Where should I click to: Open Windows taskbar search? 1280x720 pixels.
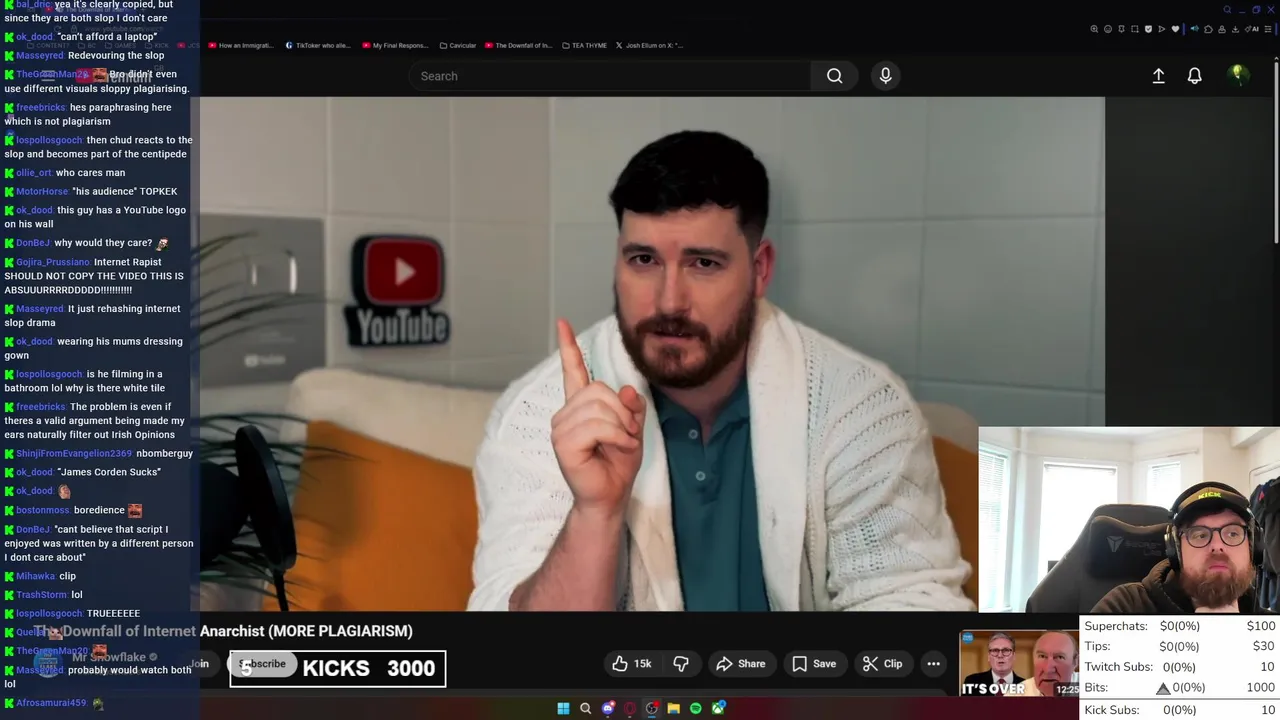585,708
